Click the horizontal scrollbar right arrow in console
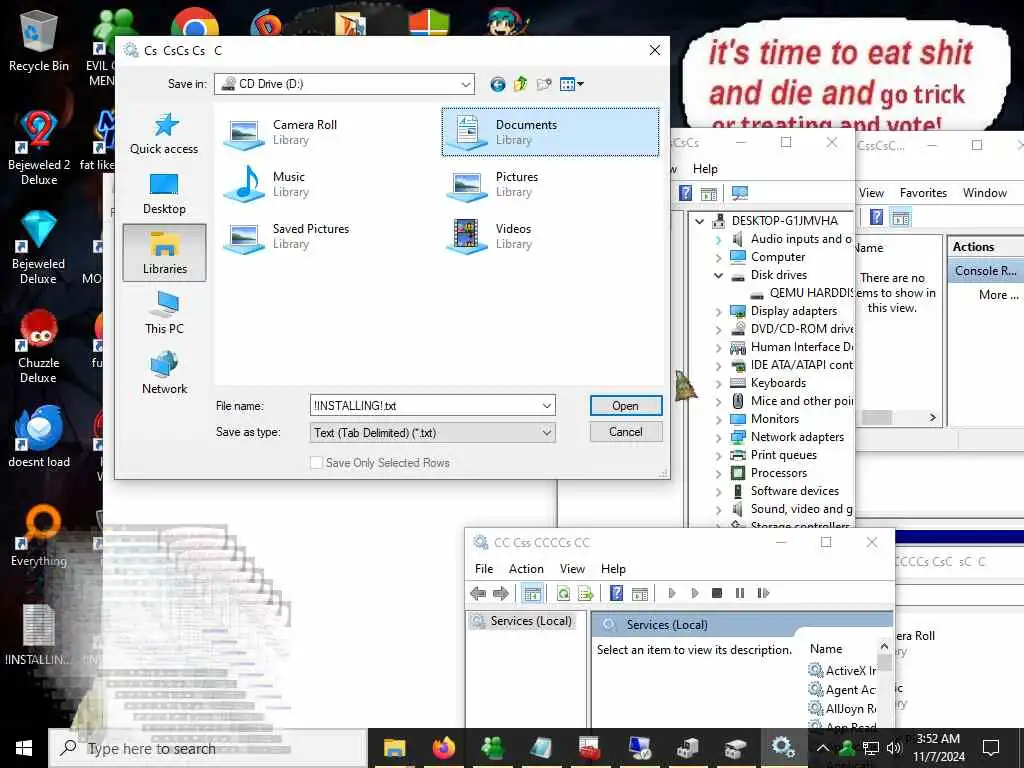This screenshot has height=768, width=1024. [933, 417]
